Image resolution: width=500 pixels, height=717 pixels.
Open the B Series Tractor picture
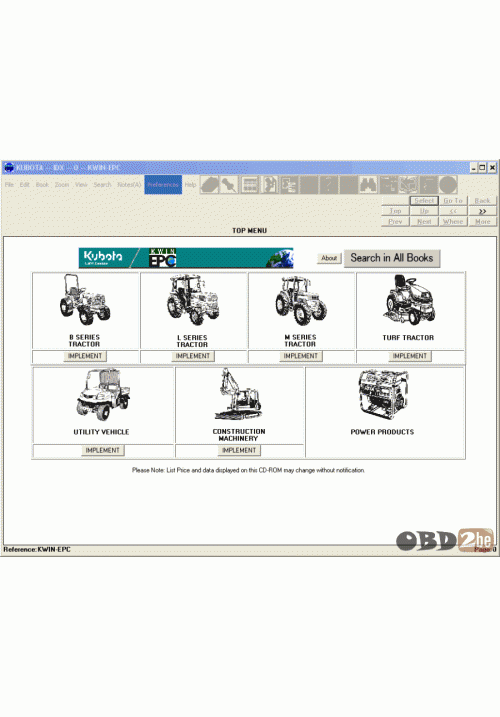pyautogui.click(x=85, y=300)
